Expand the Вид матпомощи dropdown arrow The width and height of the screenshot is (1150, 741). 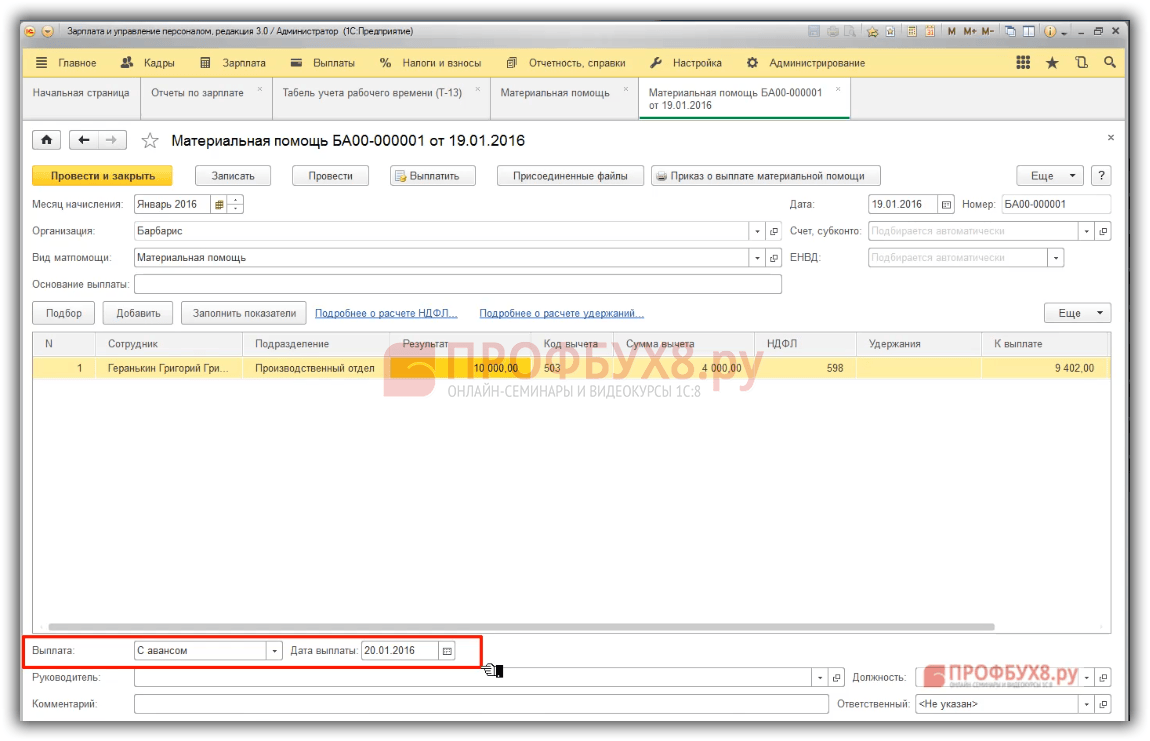pyautogui.click(x=757, y=258)
